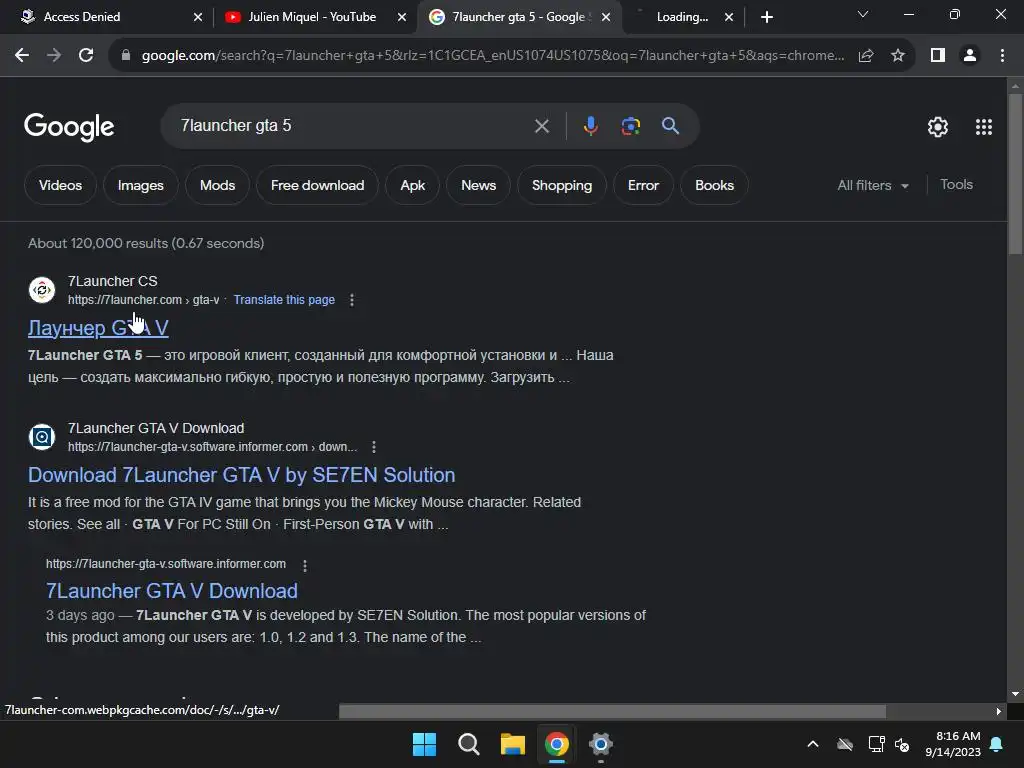
Task: Filter results by Books
Action: [714, 185]
